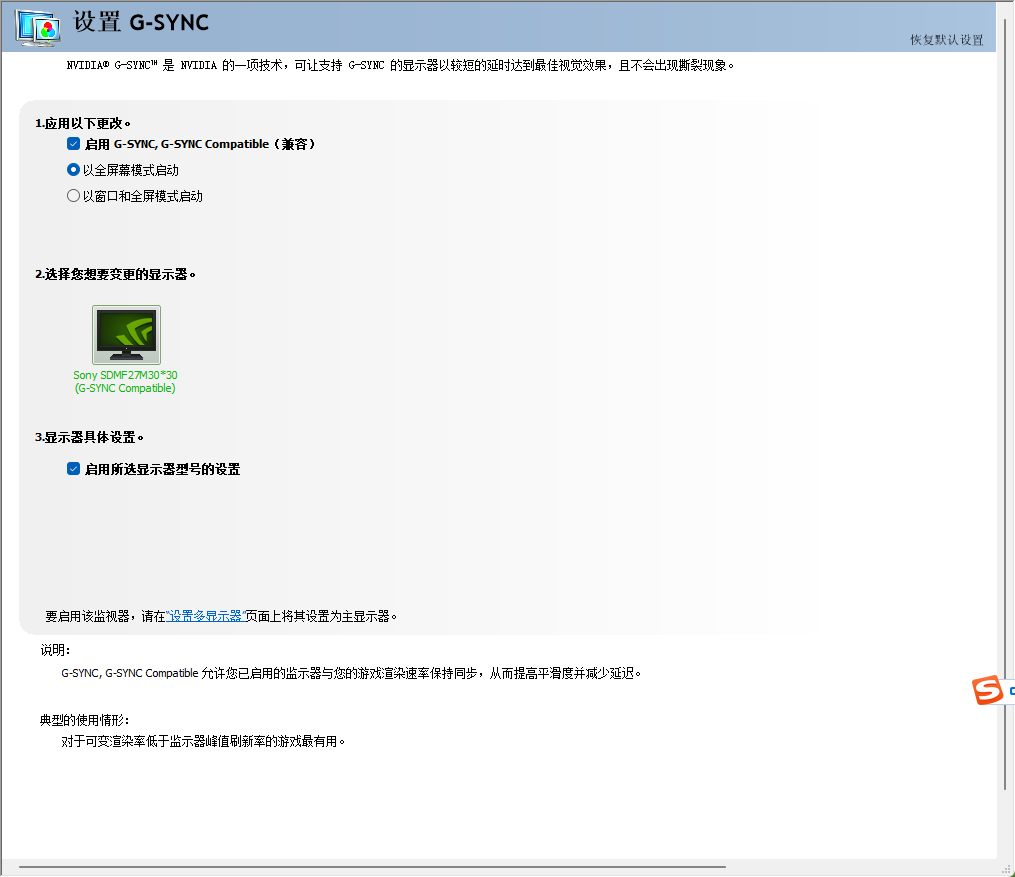Select the Sony SDMF27M30*30 monitor thumbnail
The image size is (1015, 877).
[126, 335]
